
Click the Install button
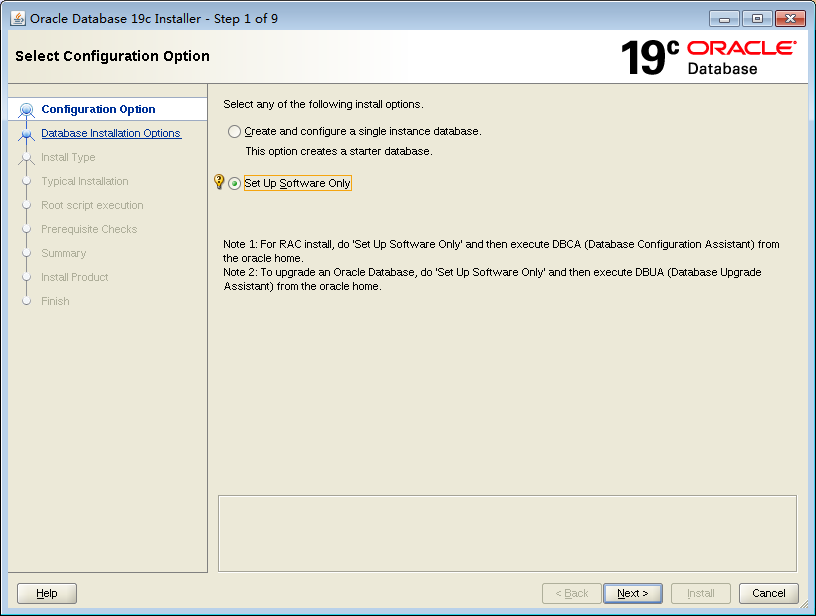[x=700, y=593]
